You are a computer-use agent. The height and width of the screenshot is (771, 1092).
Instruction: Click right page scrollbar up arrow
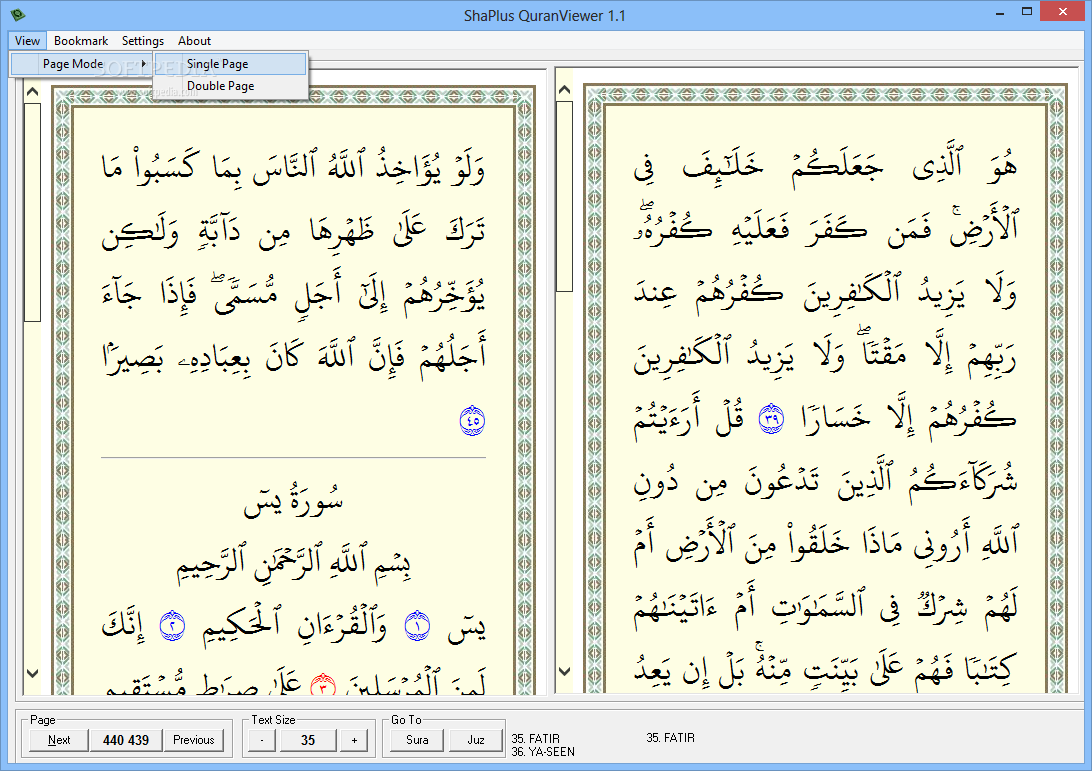pos(565,90)
